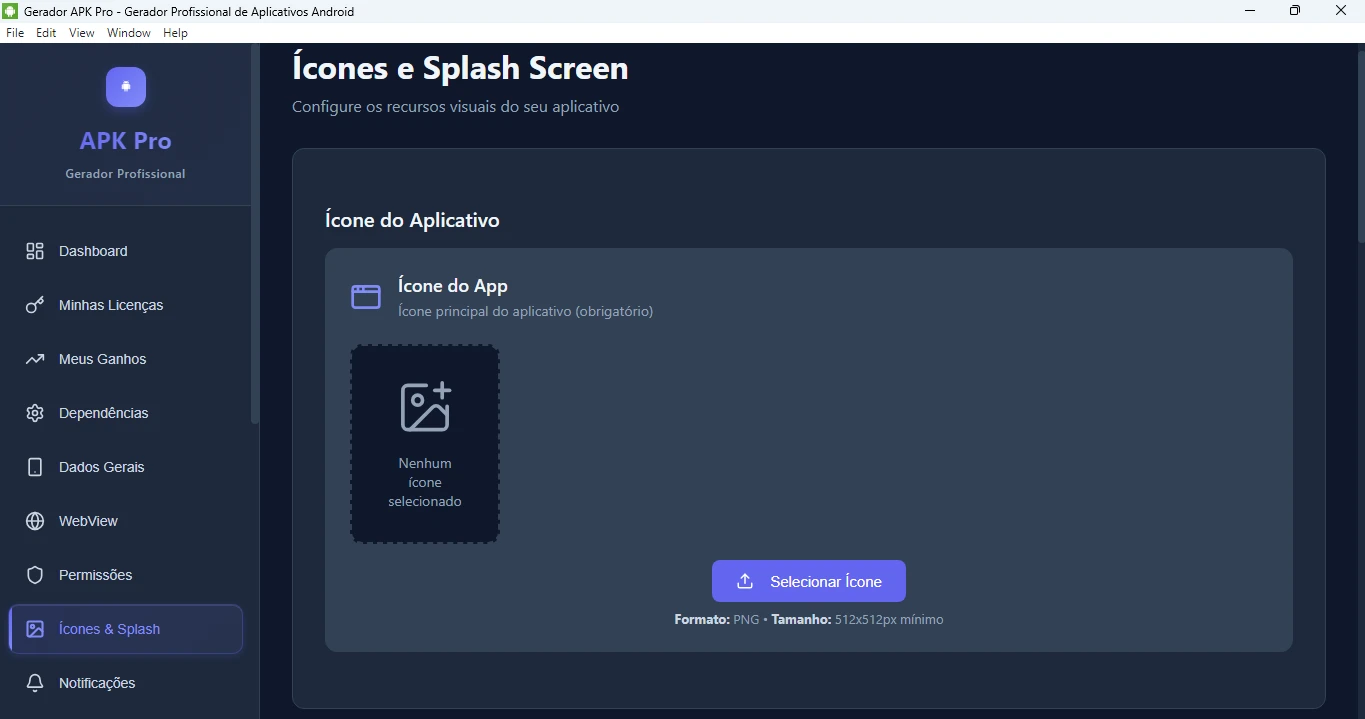Click the APK Pro logo icon
This screenshot has height=719, width=1365.
click(x=126, y=87)
